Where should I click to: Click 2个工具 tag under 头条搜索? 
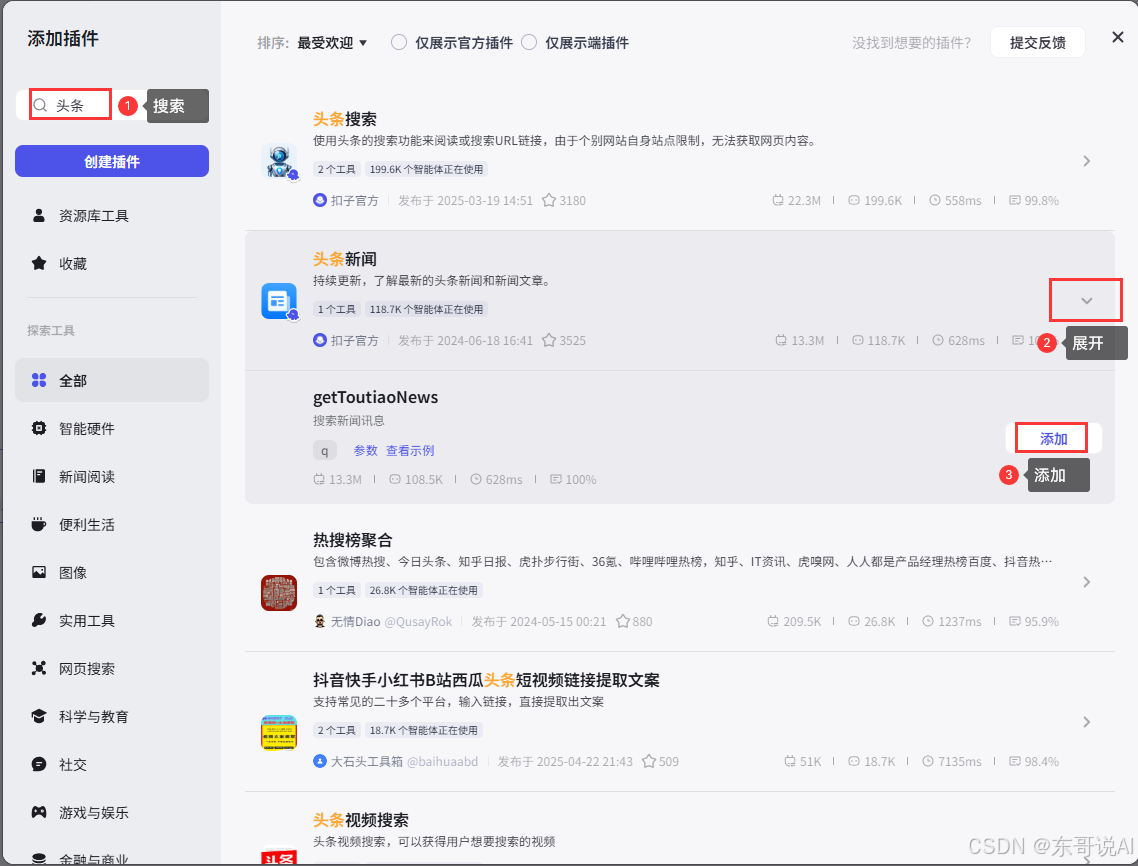click(336, 169)
